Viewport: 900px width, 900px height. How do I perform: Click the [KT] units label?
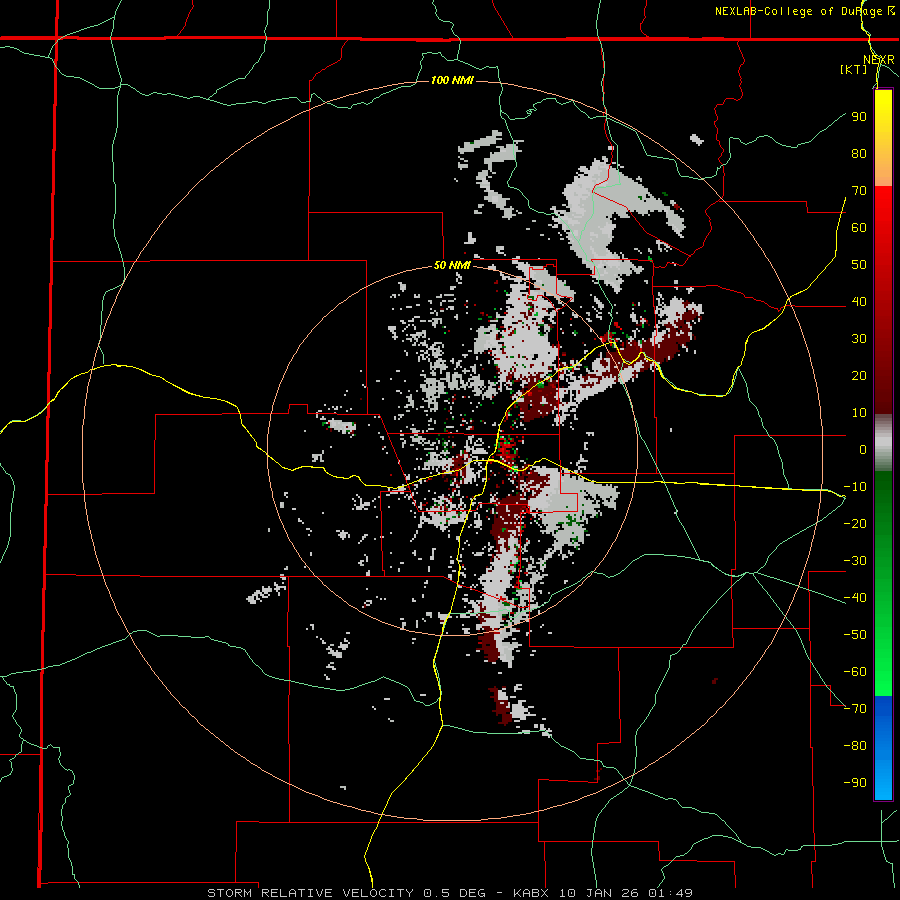point(854,69)
